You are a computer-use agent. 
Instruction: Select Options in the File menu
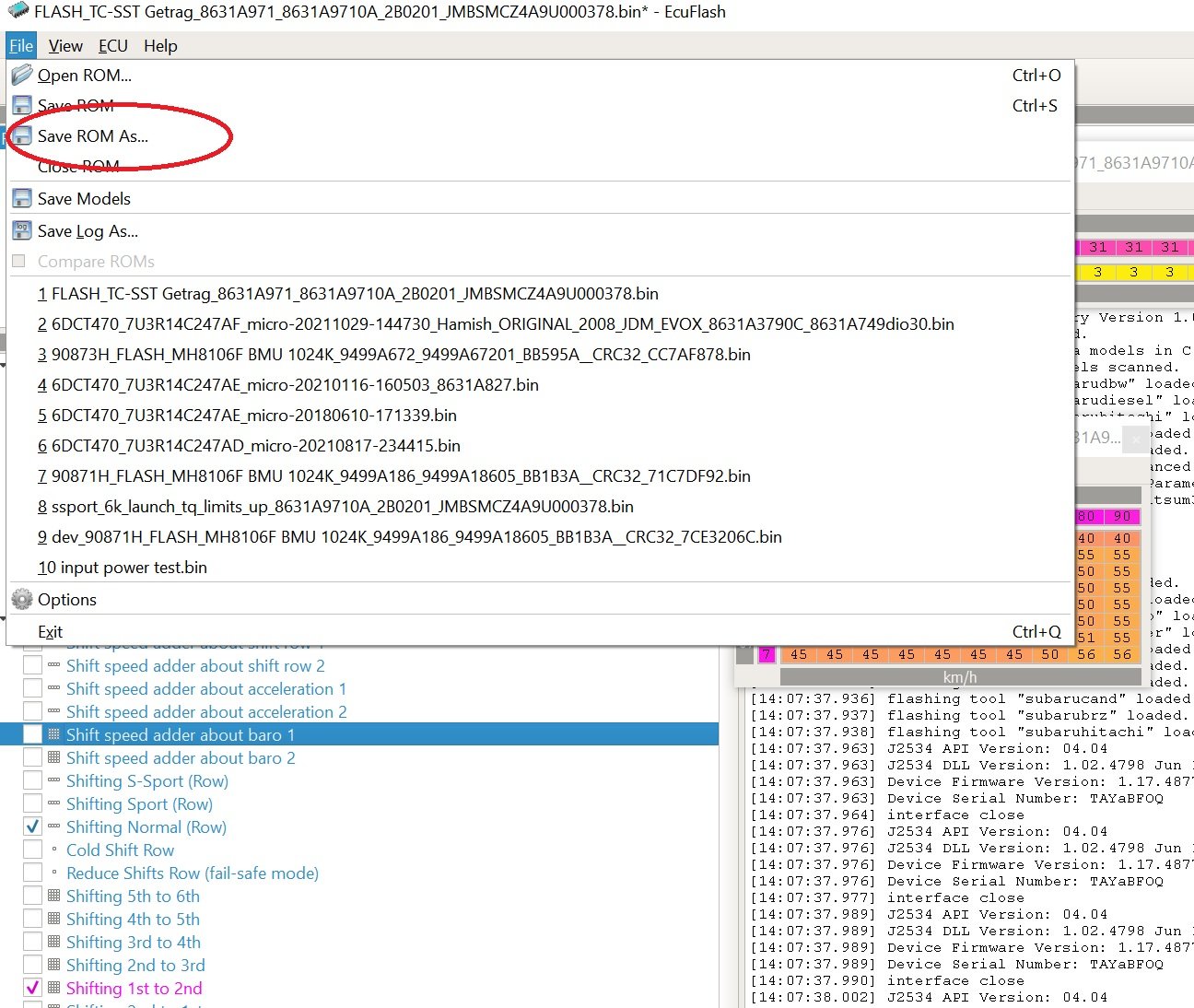[540, 599]
